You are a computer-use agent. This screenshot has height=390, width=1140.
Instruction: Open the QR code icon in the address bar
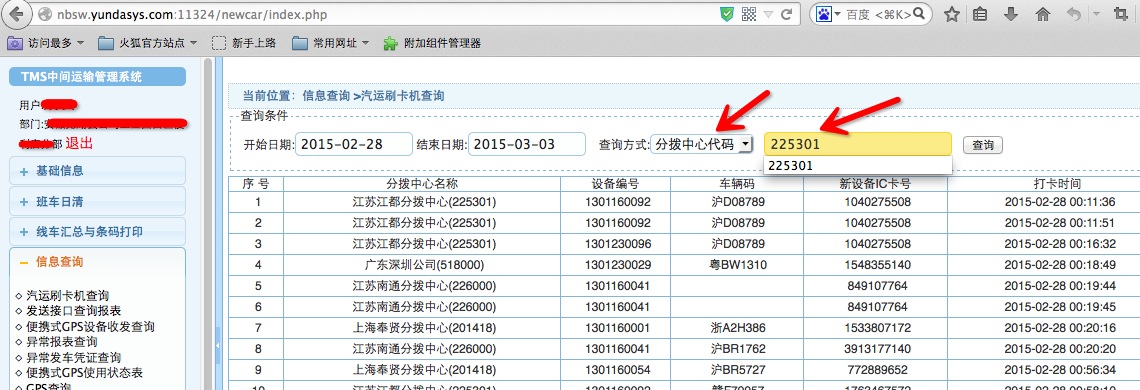click(x=748, y=14)
